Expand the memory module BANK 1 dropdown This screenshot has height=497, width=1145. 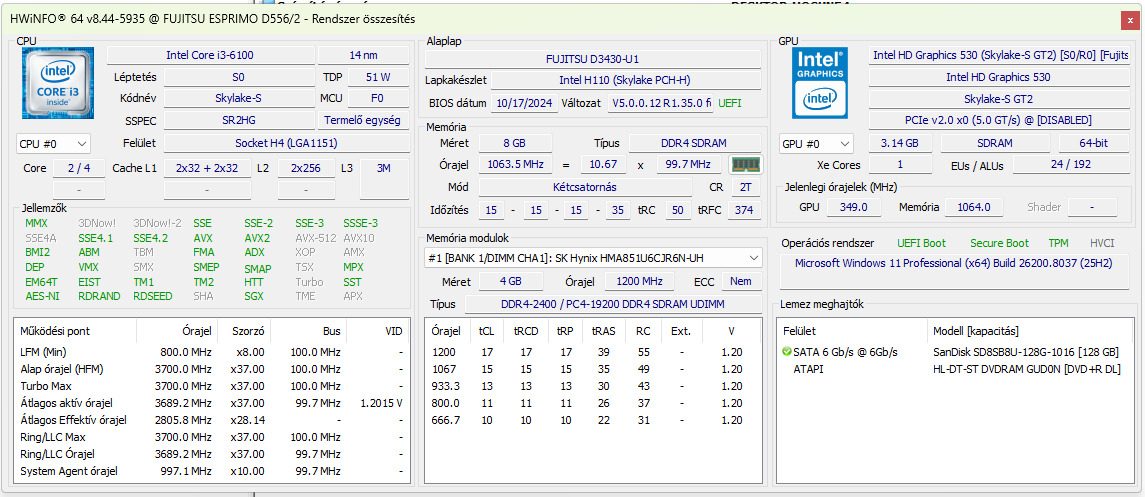coord(593,258)
